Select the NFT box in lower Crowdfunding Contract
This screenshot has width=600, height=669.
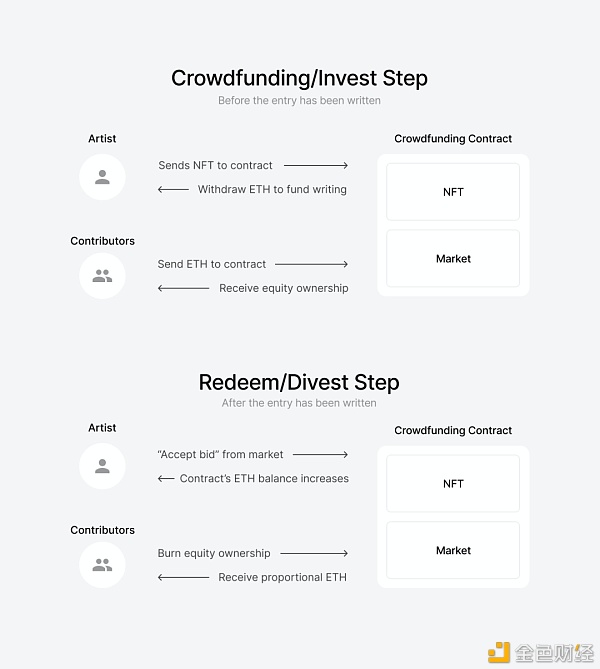[x=453, y=484]
